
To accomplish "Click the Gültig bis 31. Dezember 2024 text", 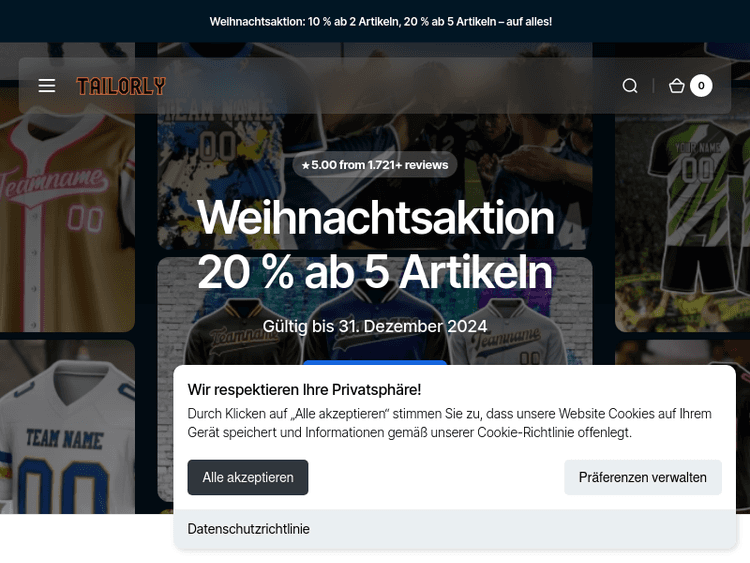I will (x=375, y=326).
